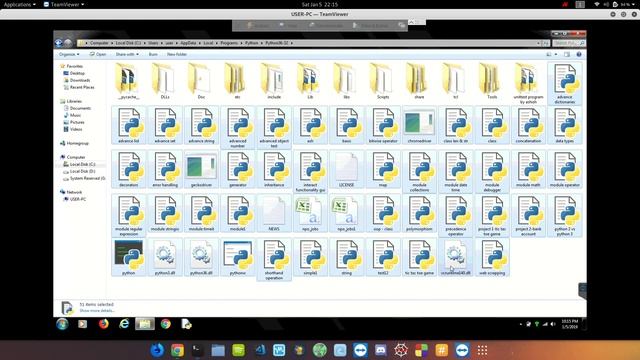The image size is (640, 360).
Task: Select the tcl folder
Action: tap(456, 81)
